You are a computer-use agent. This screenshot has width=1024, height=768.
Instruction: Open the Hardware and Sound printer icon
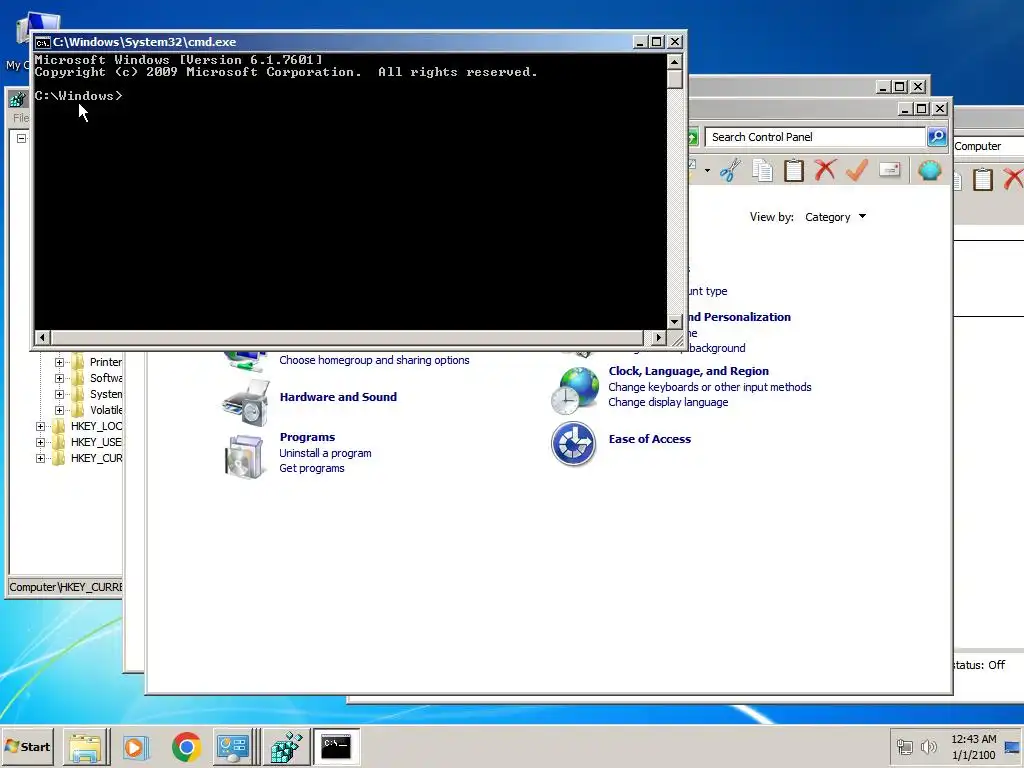pyautogui.click(x=246, y=403)
